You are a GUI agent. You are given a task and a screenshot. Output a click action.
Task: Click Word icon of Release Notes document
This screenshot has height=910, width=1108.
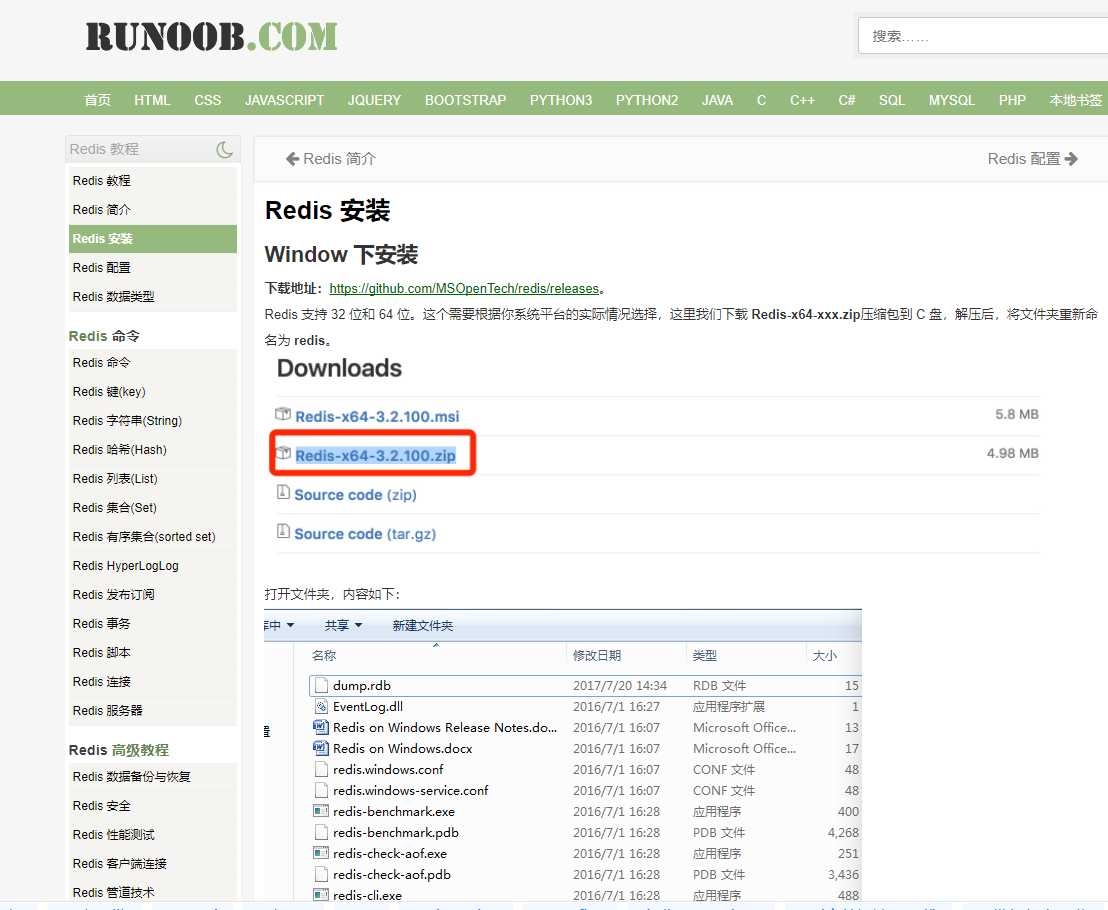point(321,727)
